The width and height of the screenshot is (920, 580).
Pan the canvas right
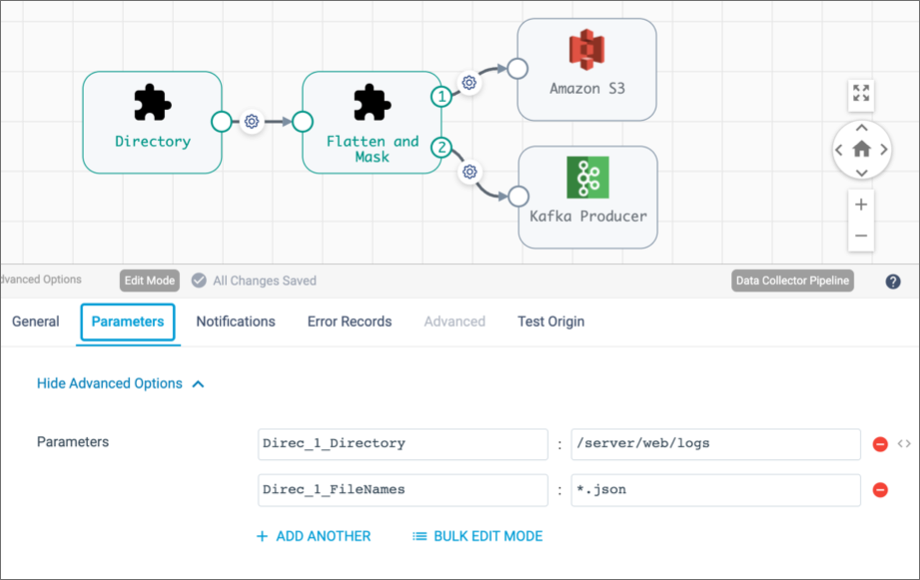click(884, 150)
